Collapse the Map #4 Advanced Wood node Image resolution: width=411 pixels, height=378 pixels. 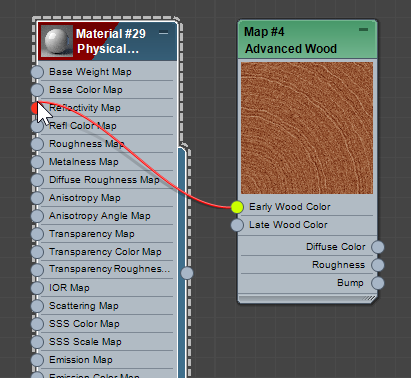point(363,30)
